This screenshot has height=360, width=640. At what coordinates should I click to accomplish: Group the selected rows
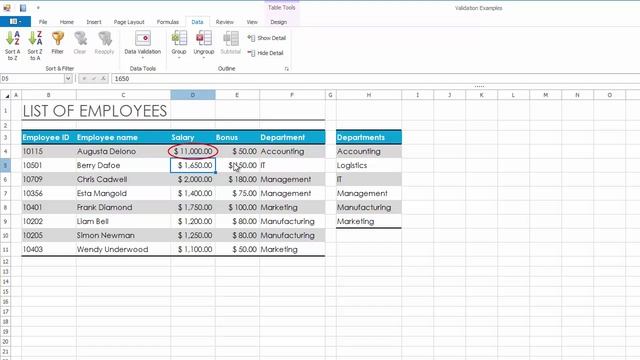[x=179, y=42]
